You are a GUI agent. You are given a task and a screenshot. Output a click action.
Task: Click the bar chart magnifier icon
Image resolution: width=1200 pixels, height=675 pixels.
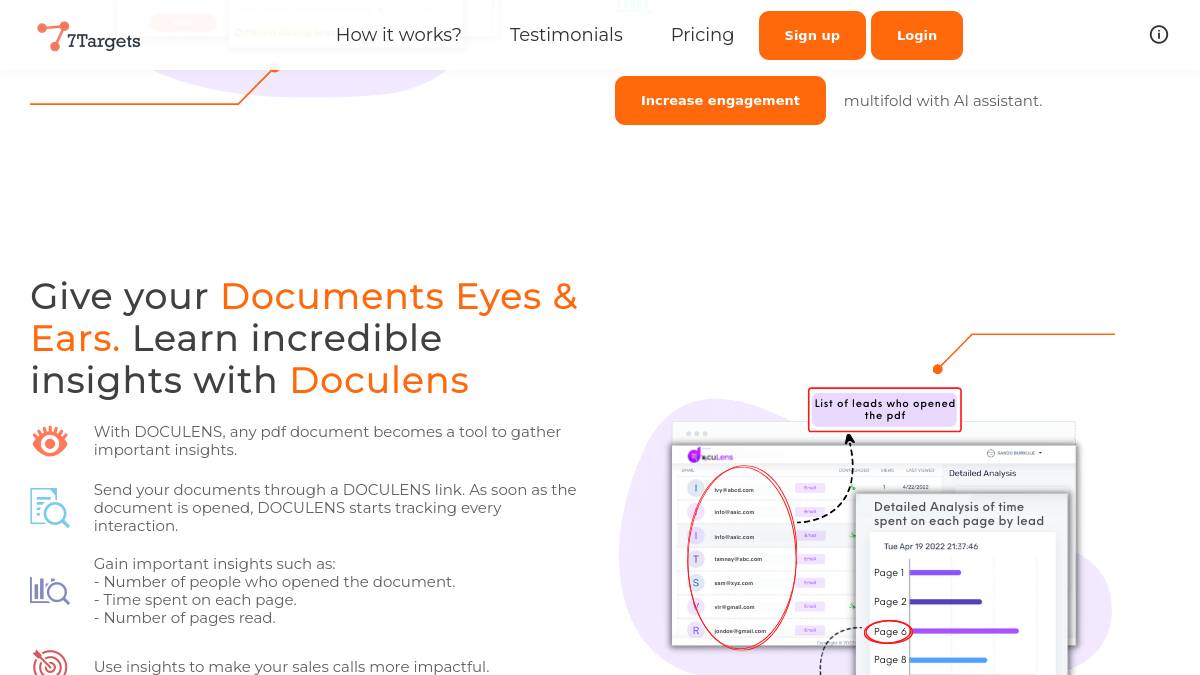coord(50,591)
